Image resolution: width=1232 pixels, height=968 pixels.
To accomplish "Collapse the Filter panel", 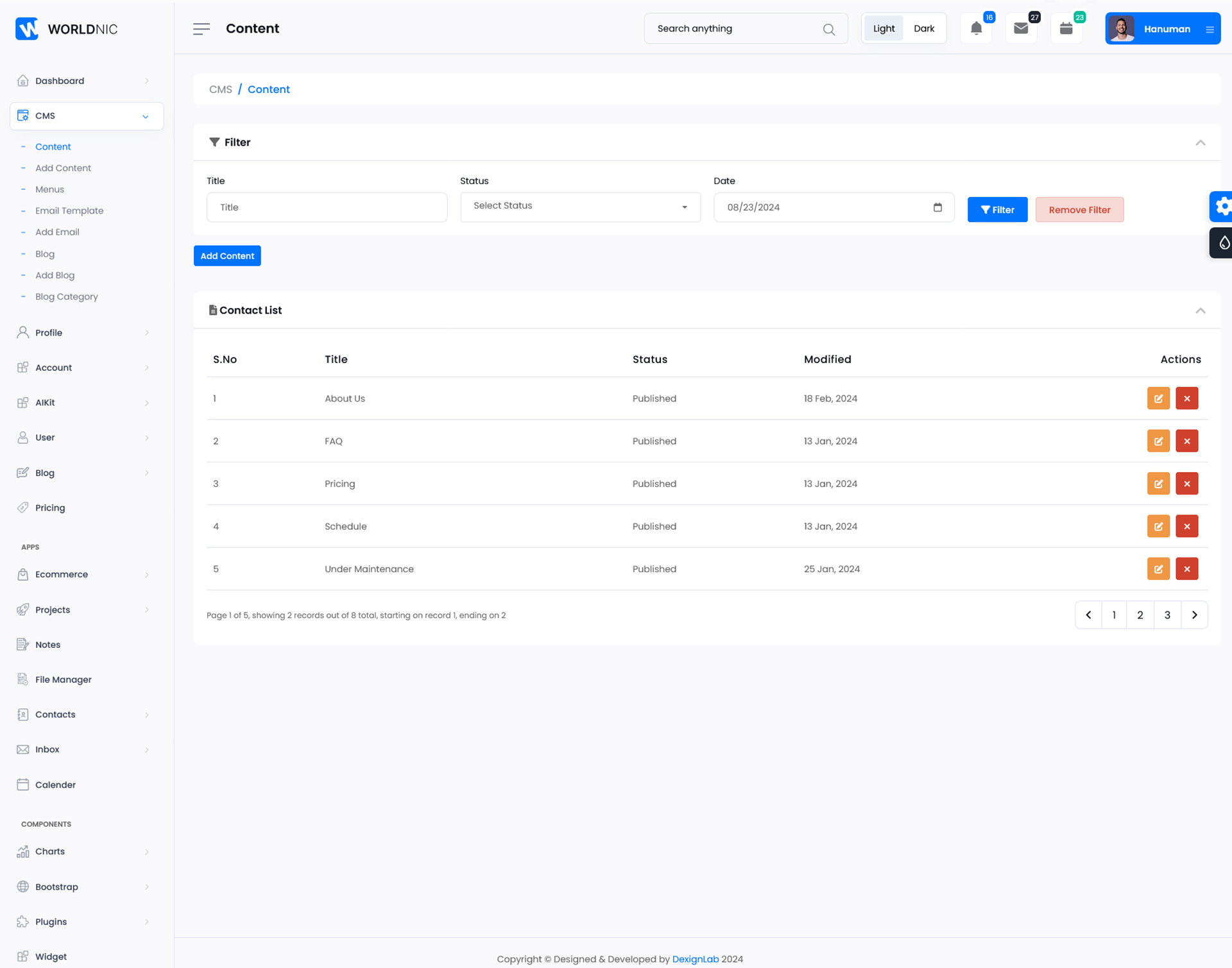I will point(1200,142).
